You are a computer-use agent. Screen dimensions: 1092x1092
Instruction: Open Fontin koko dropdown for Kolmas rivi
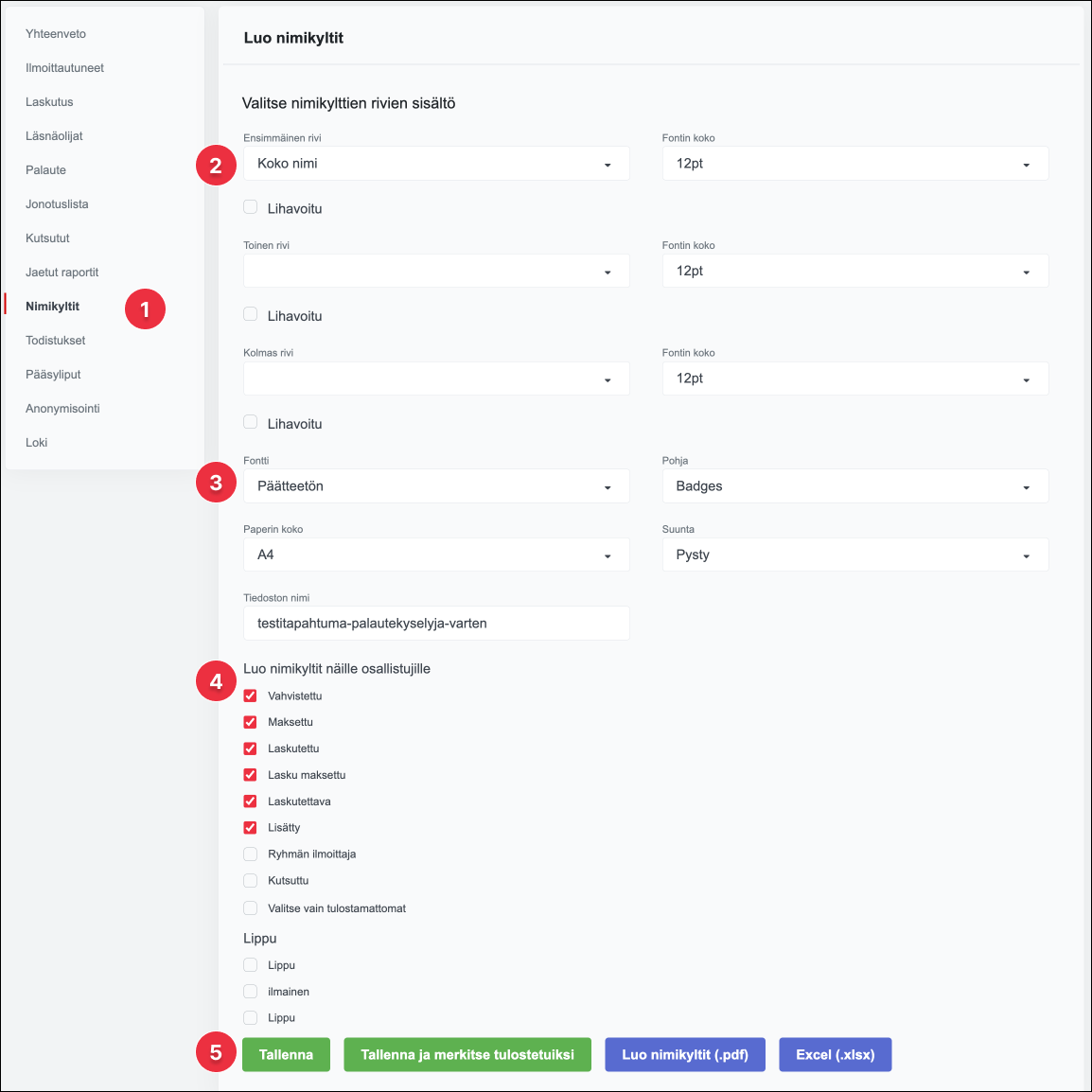click(x=855, y=379)
